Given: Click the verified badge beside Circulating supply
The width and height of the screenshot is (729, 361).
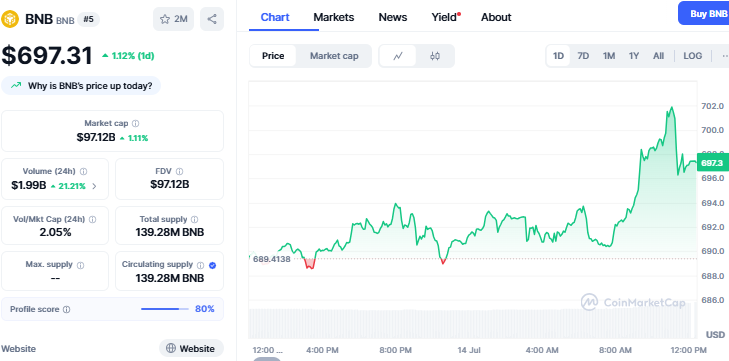Looking at the screenshot, I should pyautogui.click(x=212, y=265).
